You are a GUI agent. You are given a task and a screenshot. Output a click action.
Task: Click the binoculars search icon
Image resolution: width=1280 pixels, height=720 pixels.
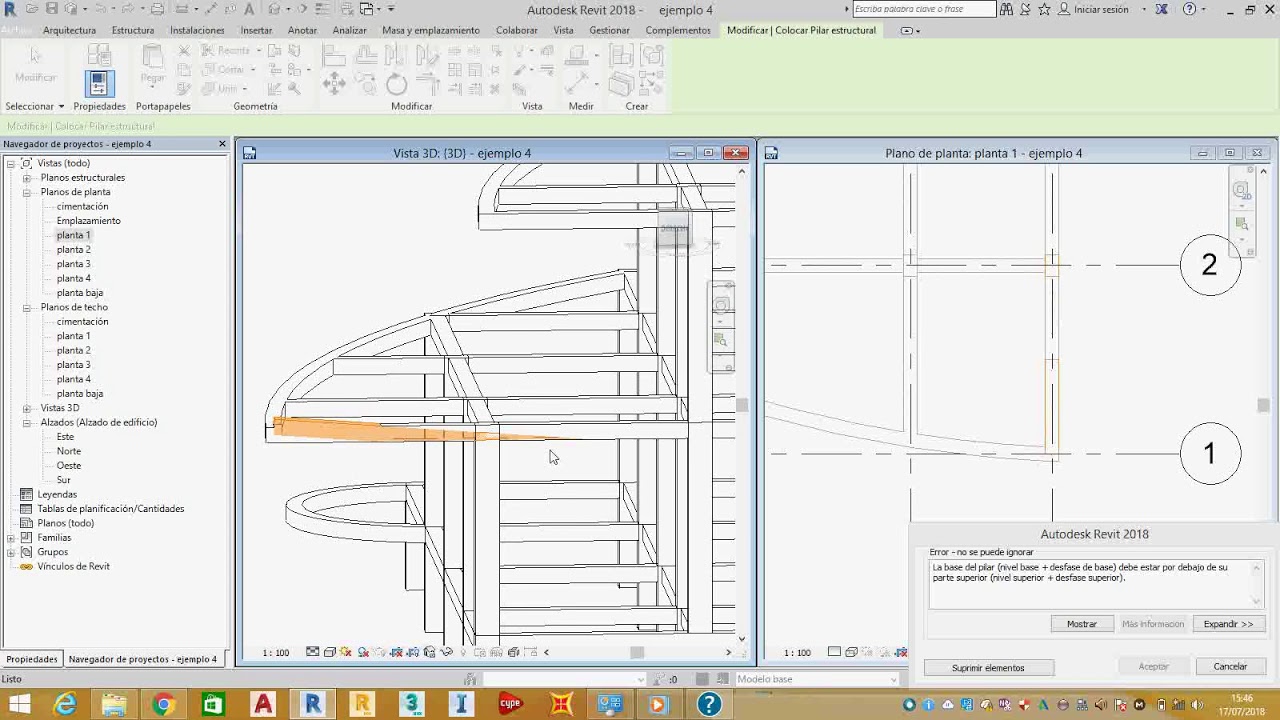click(1006, 9)
